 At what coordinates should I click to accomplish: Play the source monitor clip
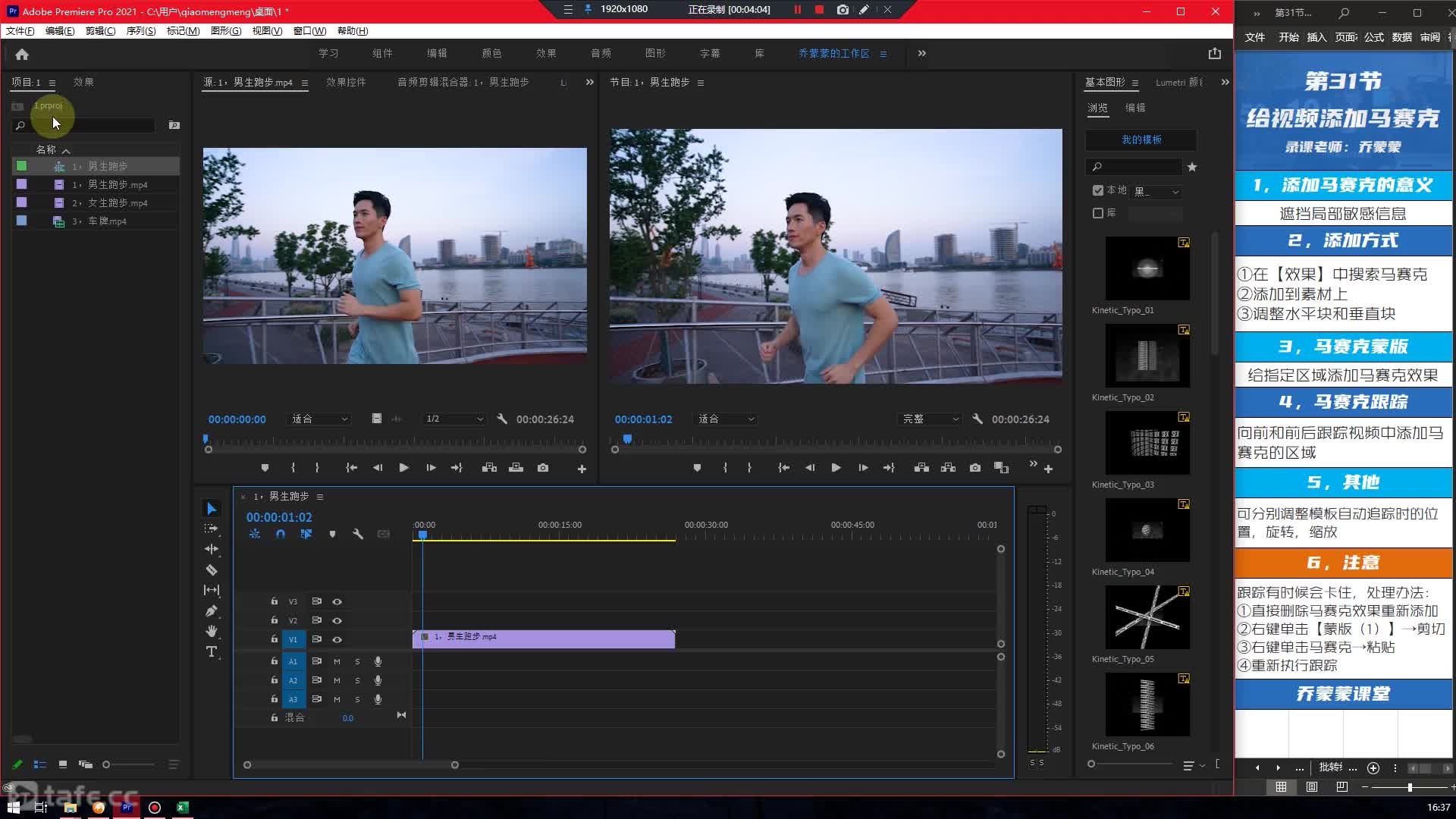click(x=403, y=468)
